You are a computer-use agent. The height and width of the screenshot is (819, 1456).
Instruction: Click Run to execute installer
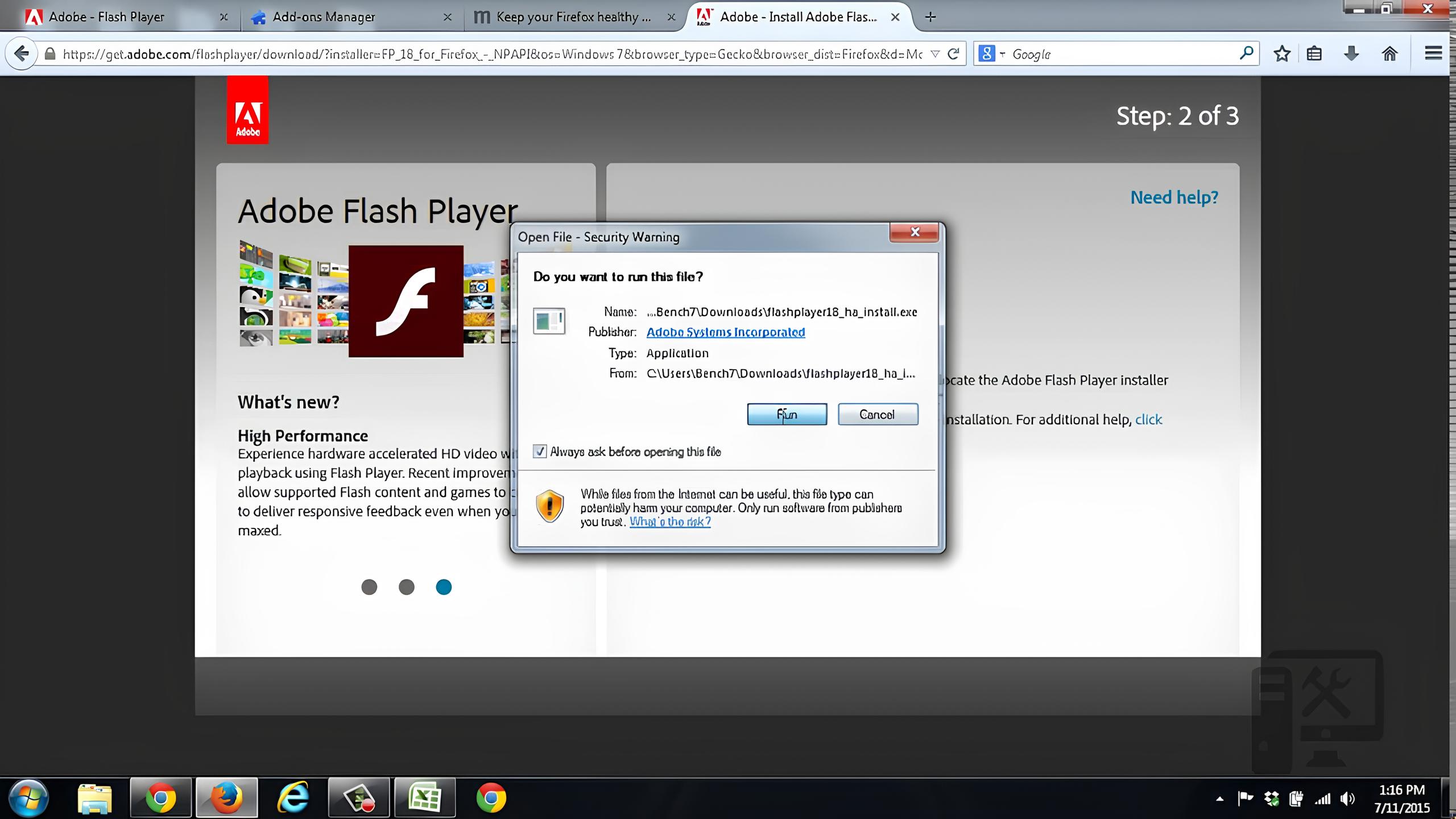coord(787,414)
